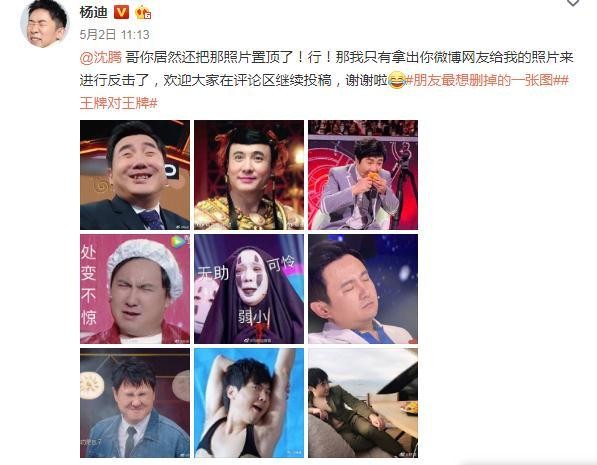Open photo of man in suit laughing
597x465 pixels.
coord(135,175)
